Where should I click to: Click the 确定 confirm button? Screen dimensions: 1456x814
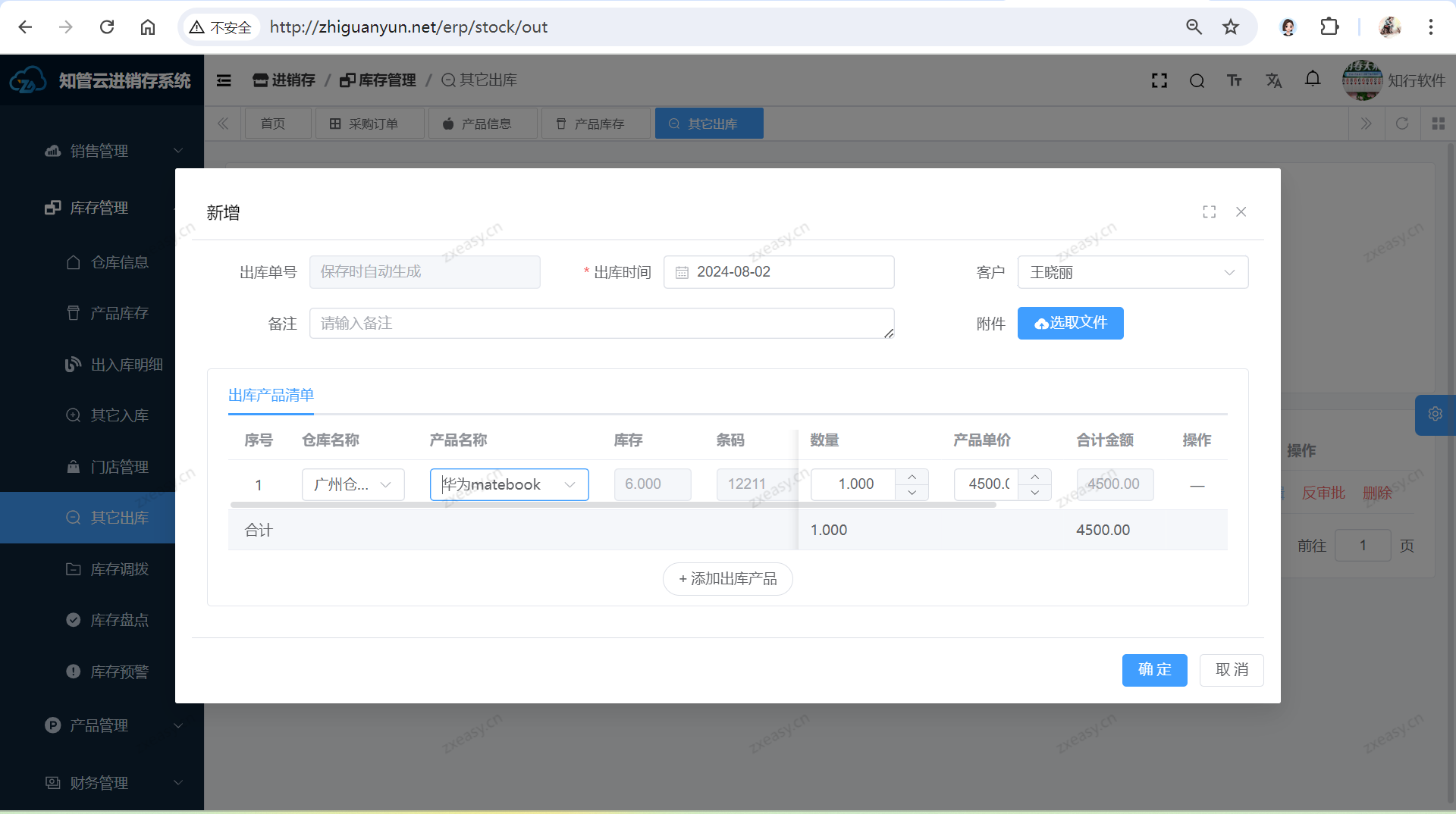pyautogui.click(x=1154, y=670)
